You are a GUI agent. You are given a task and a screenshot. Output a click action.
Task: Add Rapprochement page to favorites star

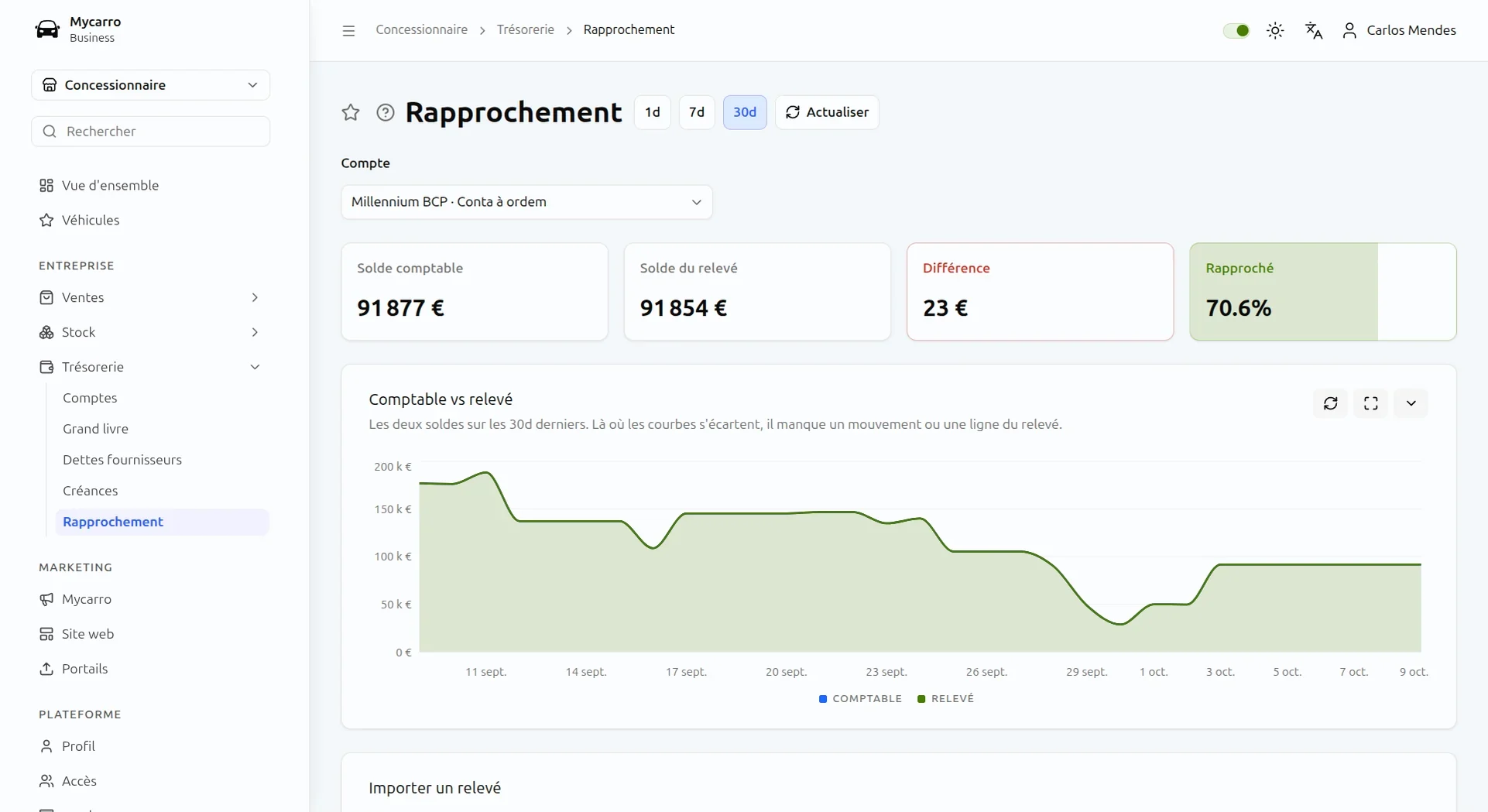tap(351, 112)
